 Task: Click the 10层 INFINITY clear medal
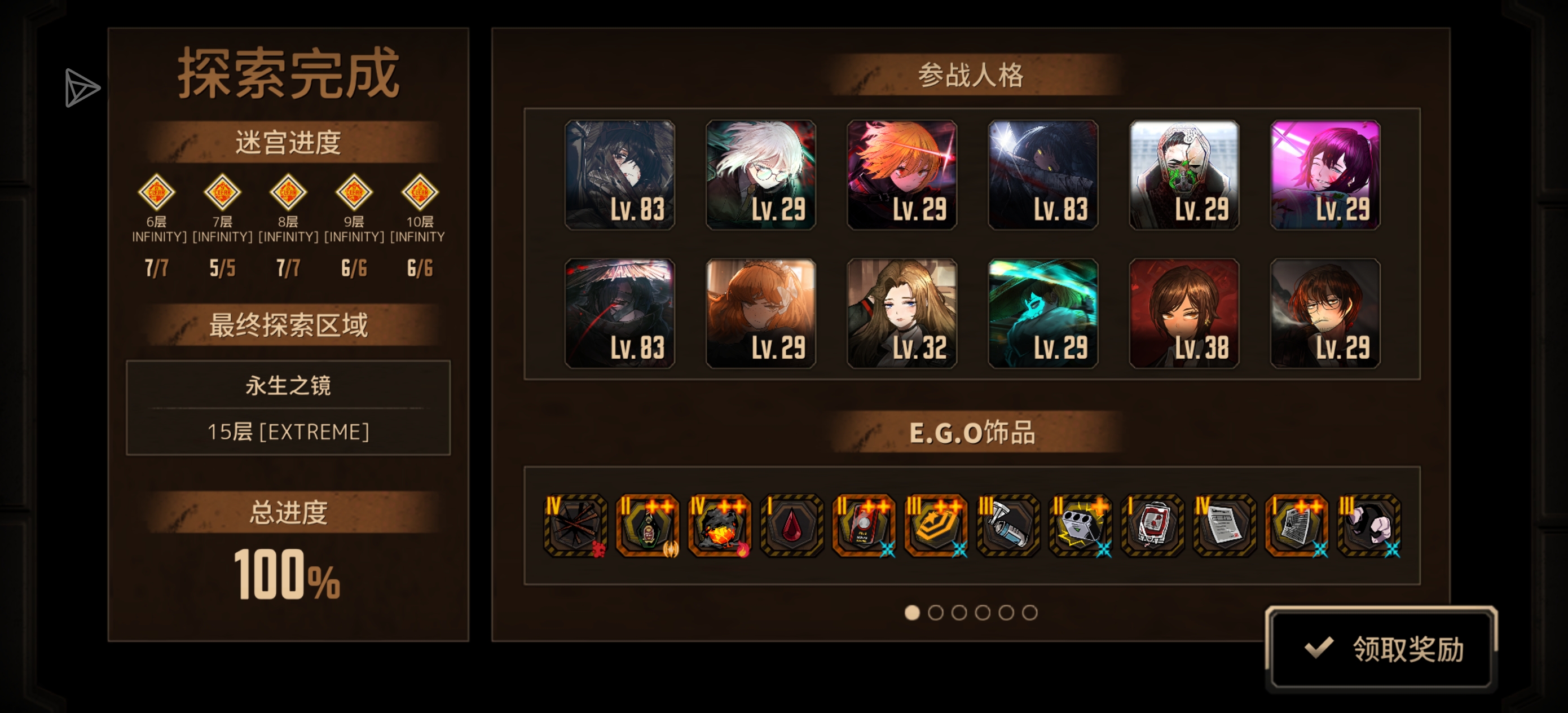(420, 192)
